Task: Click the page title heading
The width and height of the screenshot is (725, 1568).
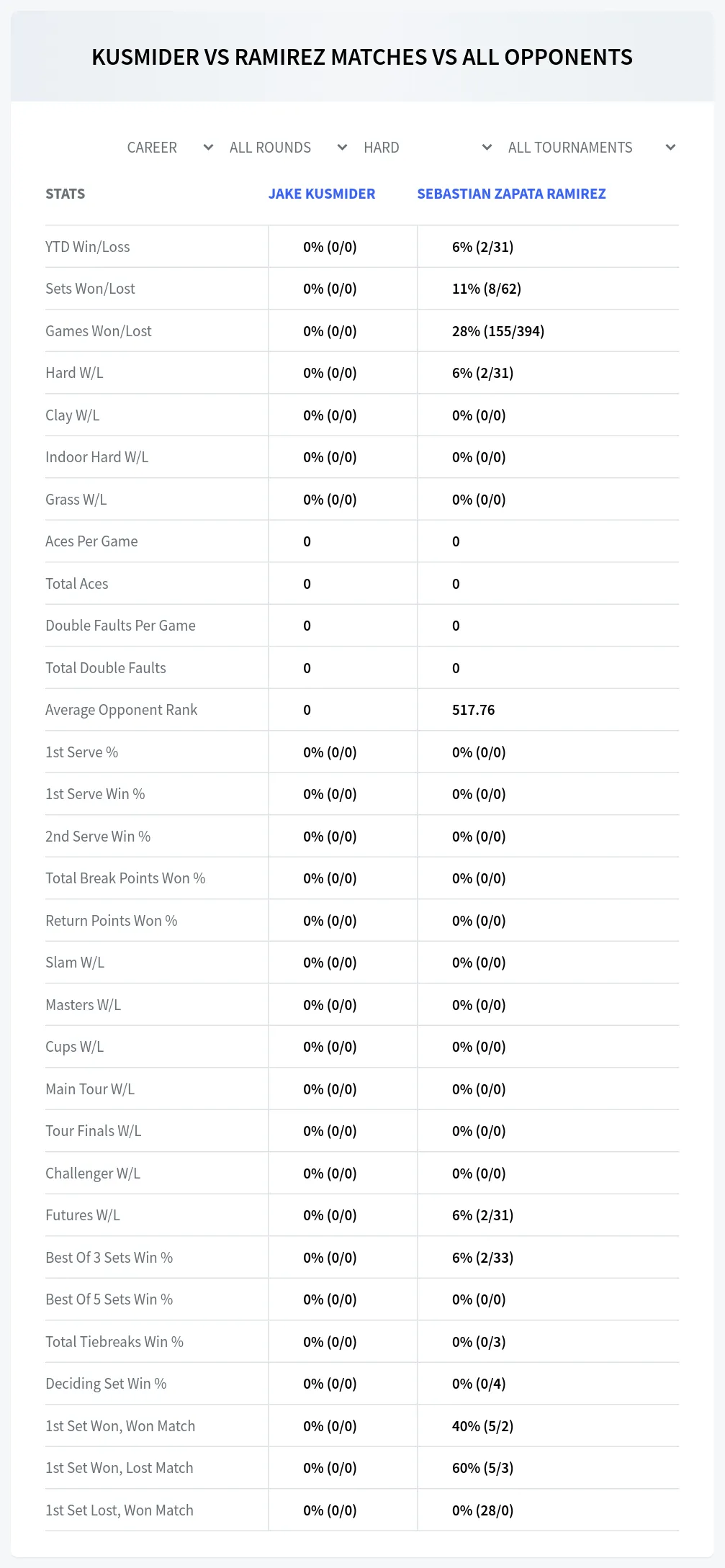Action: 362,57
